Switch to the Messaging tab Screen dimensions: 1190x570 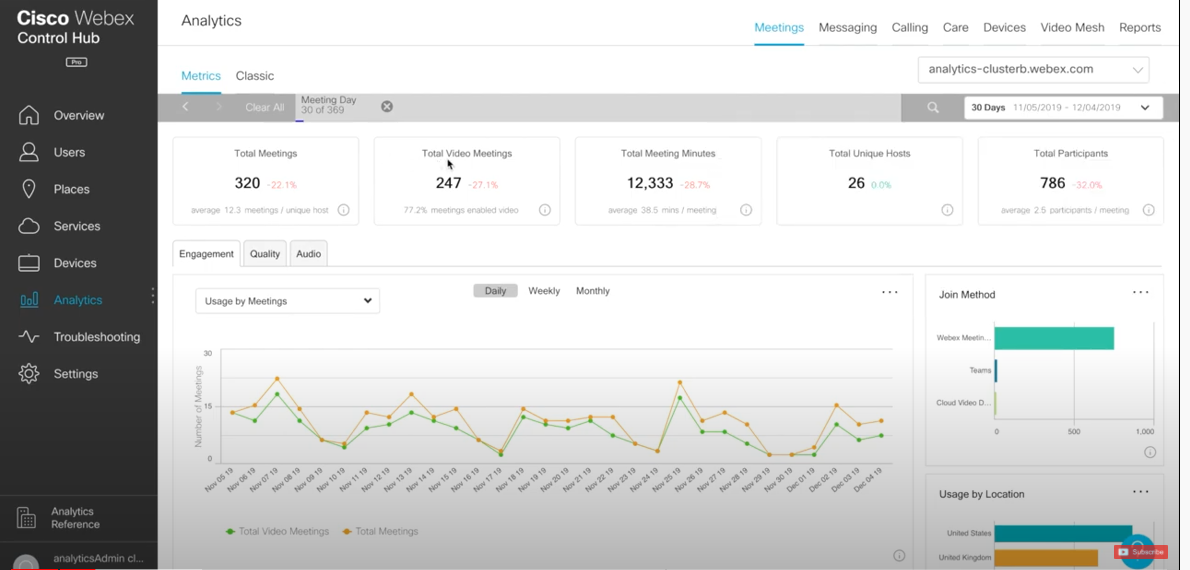click(848, 27)
